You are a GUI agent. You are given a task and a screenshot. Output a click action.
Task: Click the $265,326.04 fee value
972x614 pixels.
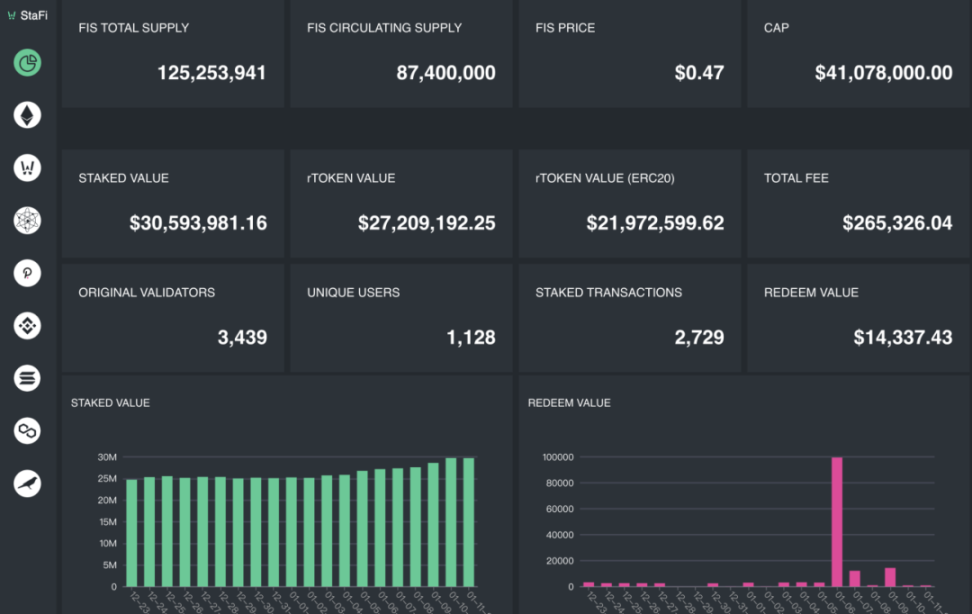[x=897, y=223]
